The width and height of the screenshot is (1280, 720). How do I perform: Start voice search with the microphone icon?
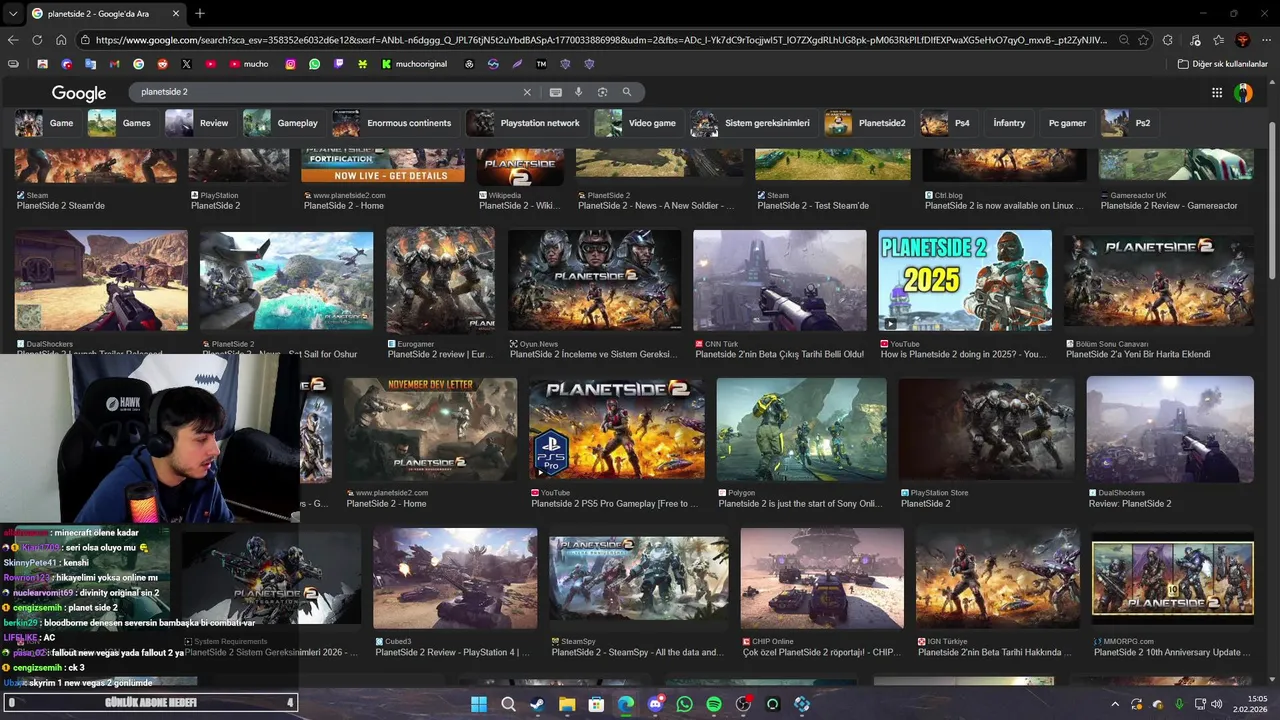tap(578, 92)
